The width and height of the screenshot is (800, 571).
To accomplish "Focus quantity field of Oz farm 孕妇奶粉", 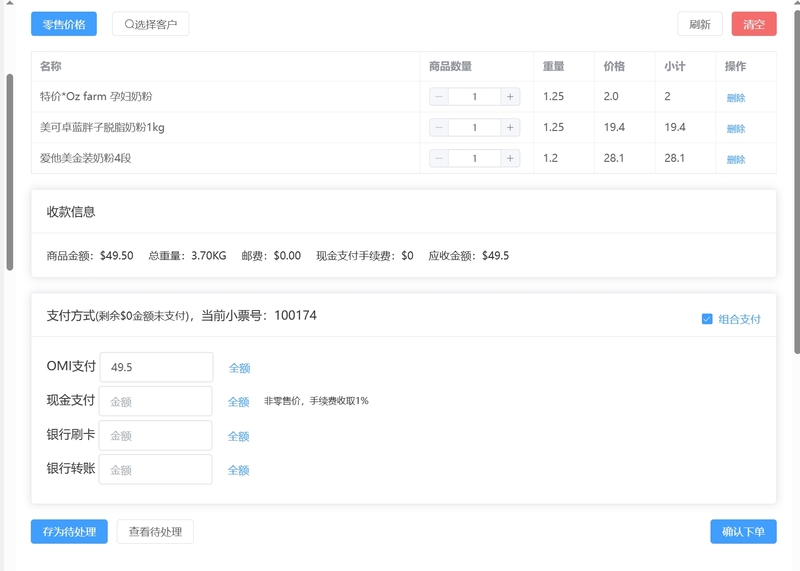I will point(474,96).
